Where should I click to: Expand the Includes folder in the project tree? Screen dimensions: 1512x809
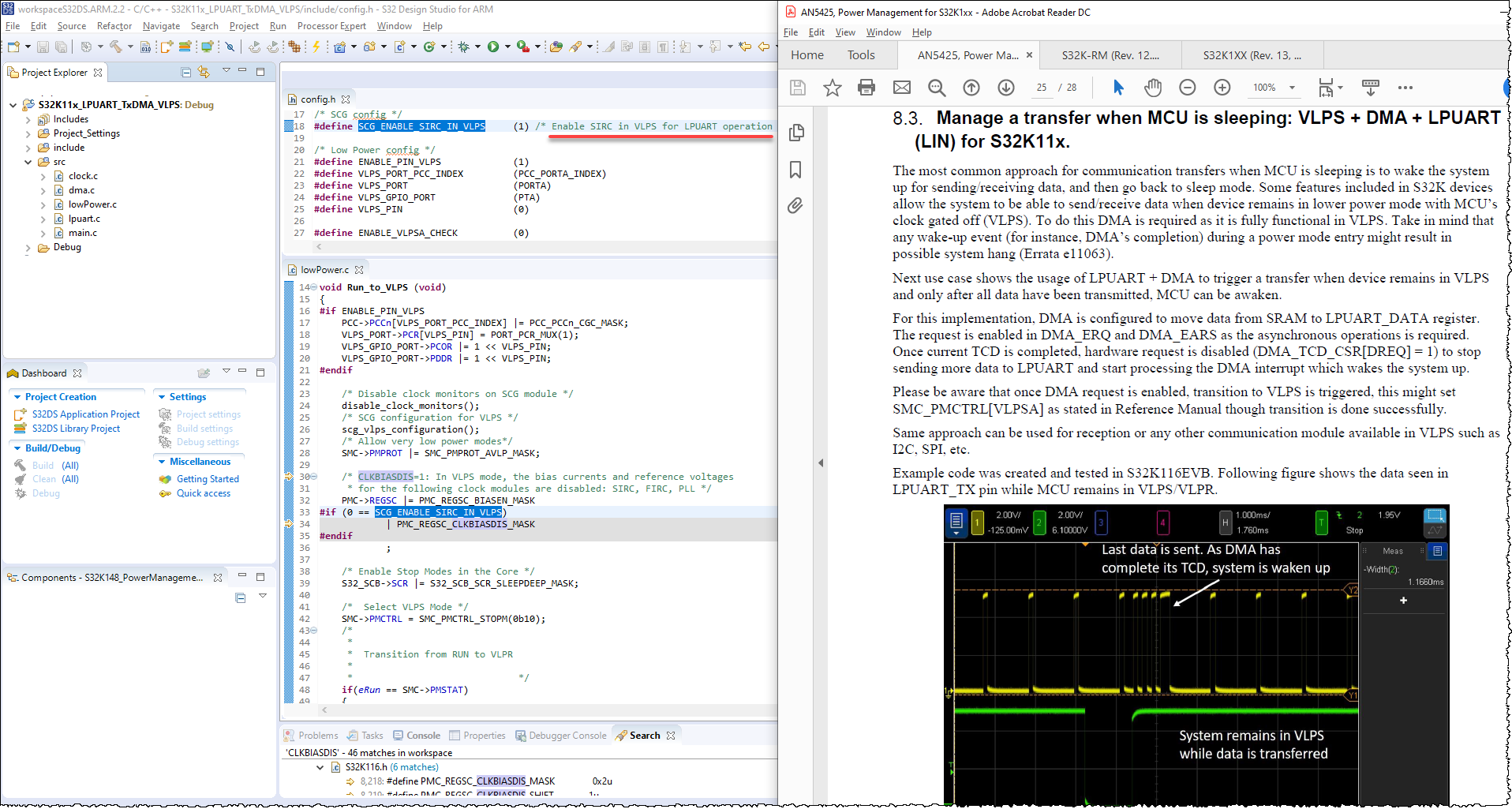tap(28, 120)
